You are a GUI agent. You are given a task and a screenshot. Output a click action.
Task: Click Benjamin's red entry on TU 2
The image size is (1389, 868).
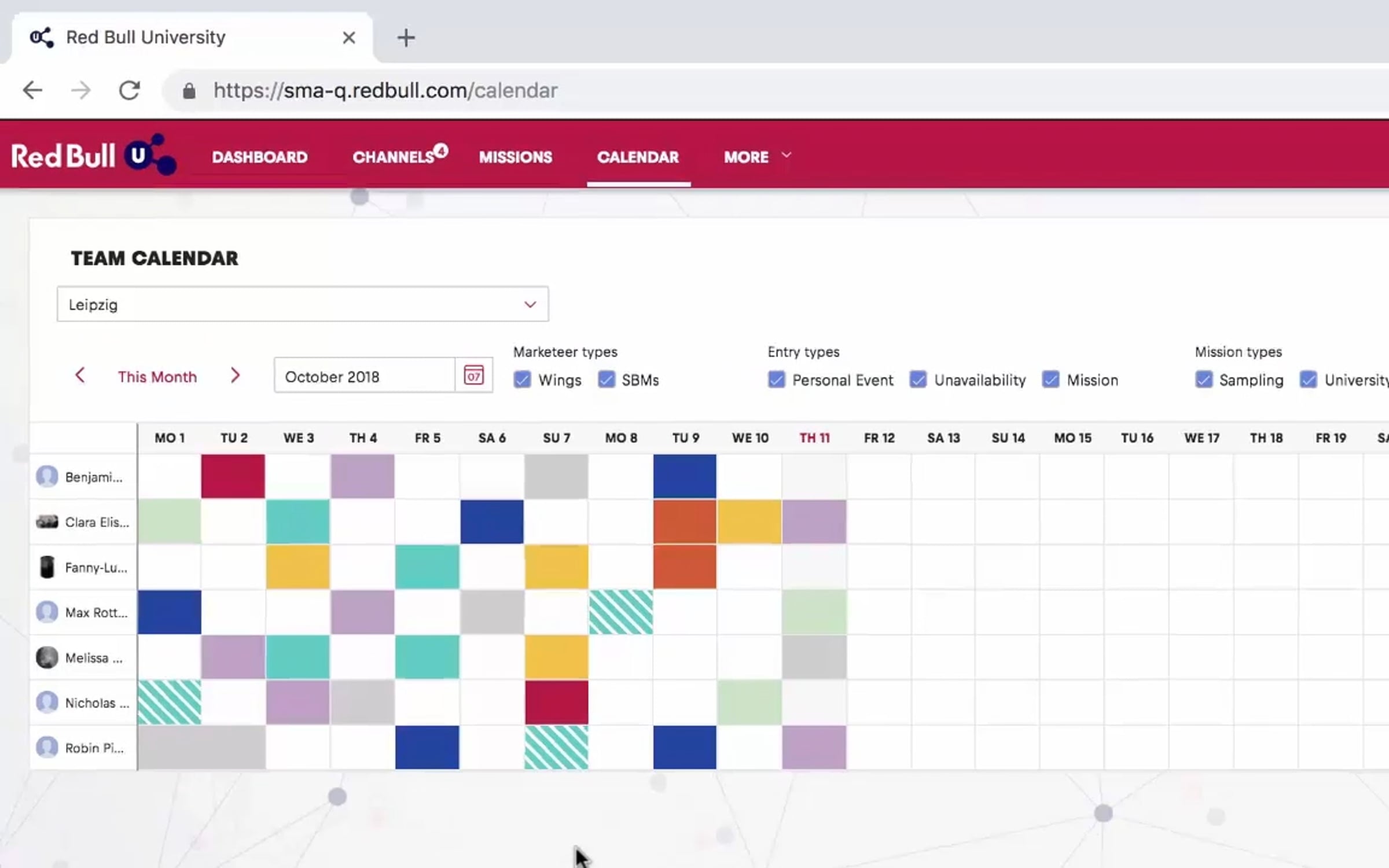pyautogui.click(x=233, y=476)
